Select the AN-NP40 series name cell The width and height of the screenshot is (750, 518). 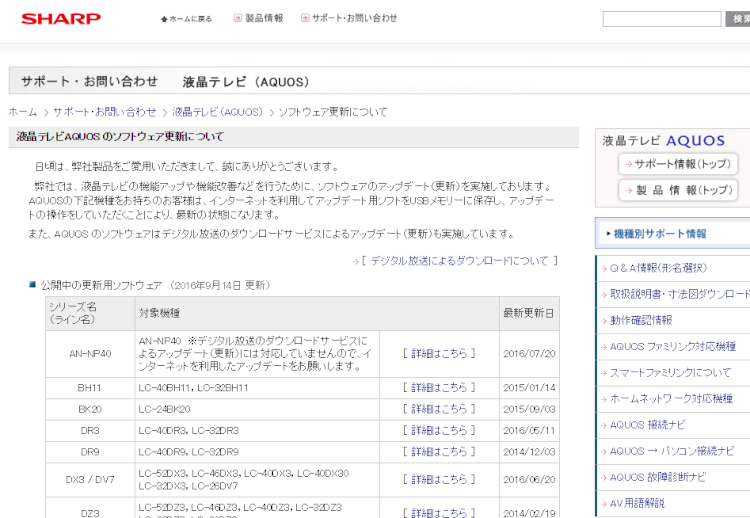point(90,354)
